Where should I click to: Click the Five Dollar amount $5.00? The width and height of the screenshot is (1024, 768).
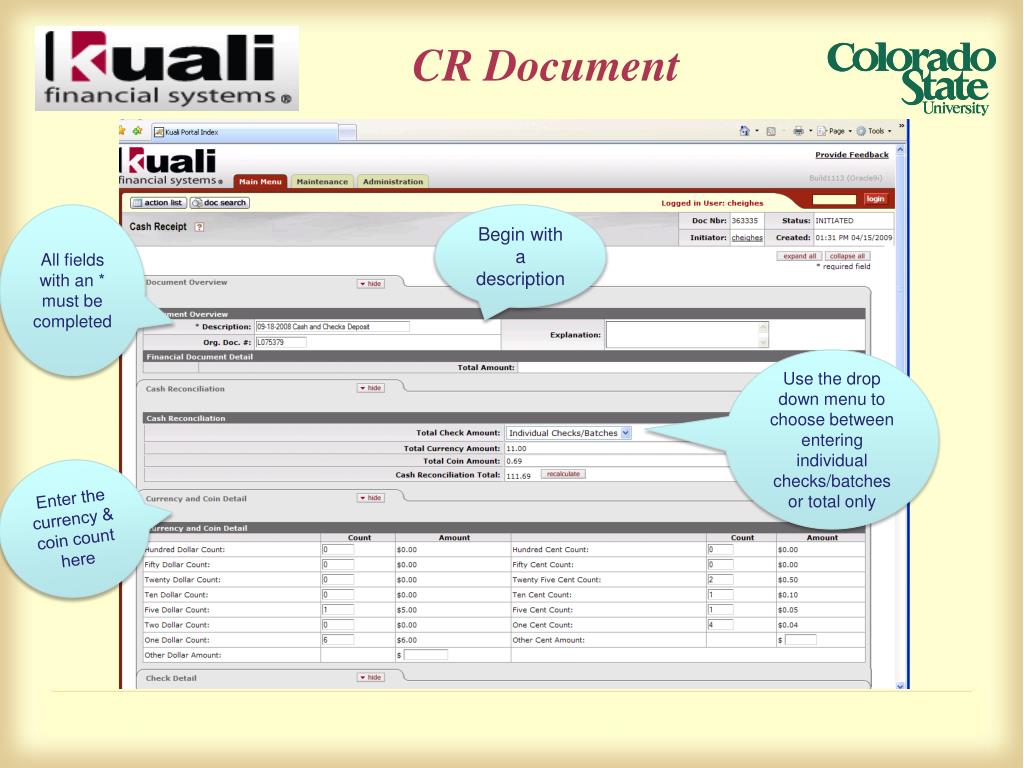(407, 610)
